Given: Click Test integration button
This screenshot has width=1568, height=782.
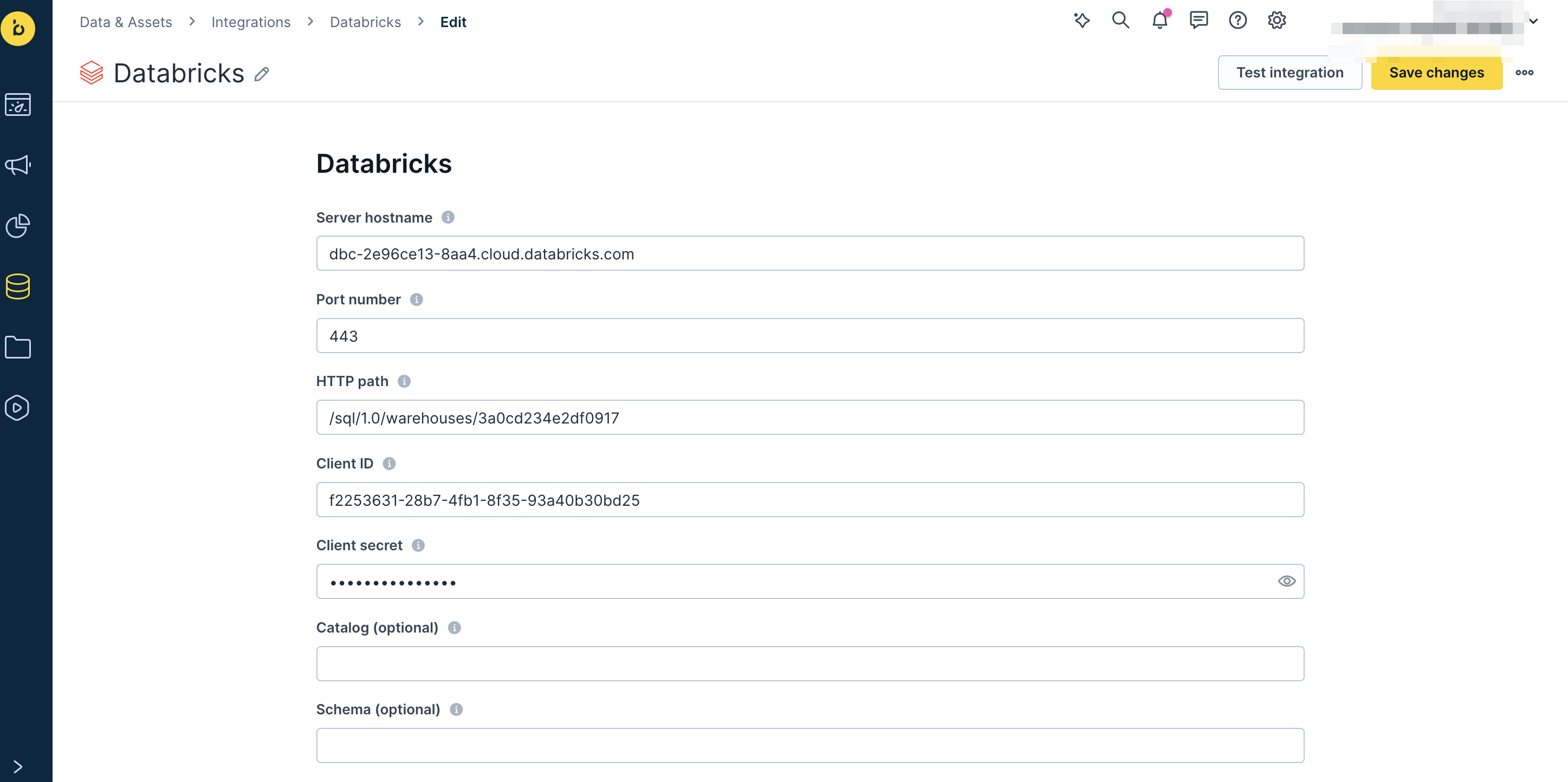Looking at the screenshot, I should point(1290,73).
